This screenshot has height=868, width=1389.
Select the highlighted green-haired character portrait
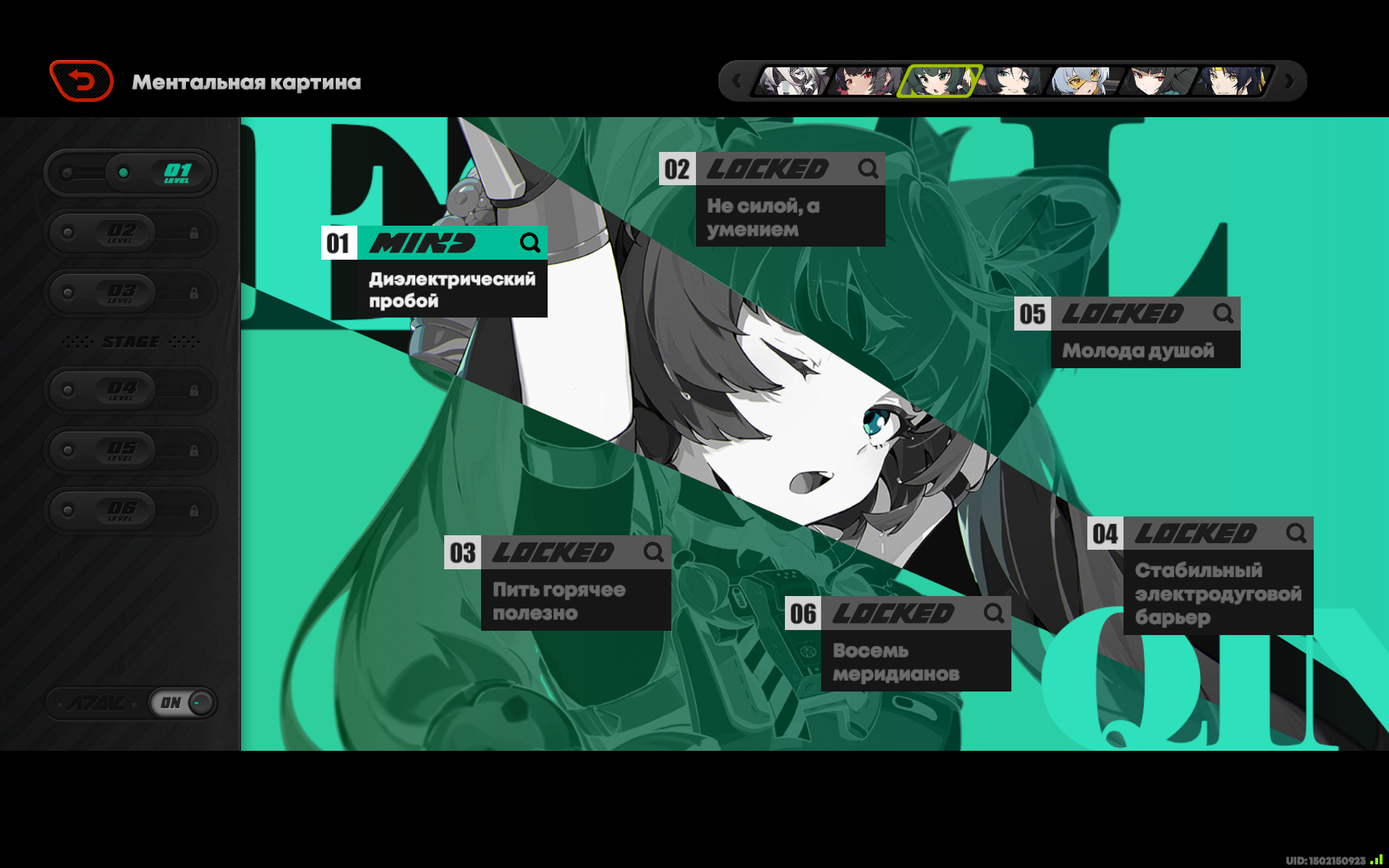[x=940, y=81]
